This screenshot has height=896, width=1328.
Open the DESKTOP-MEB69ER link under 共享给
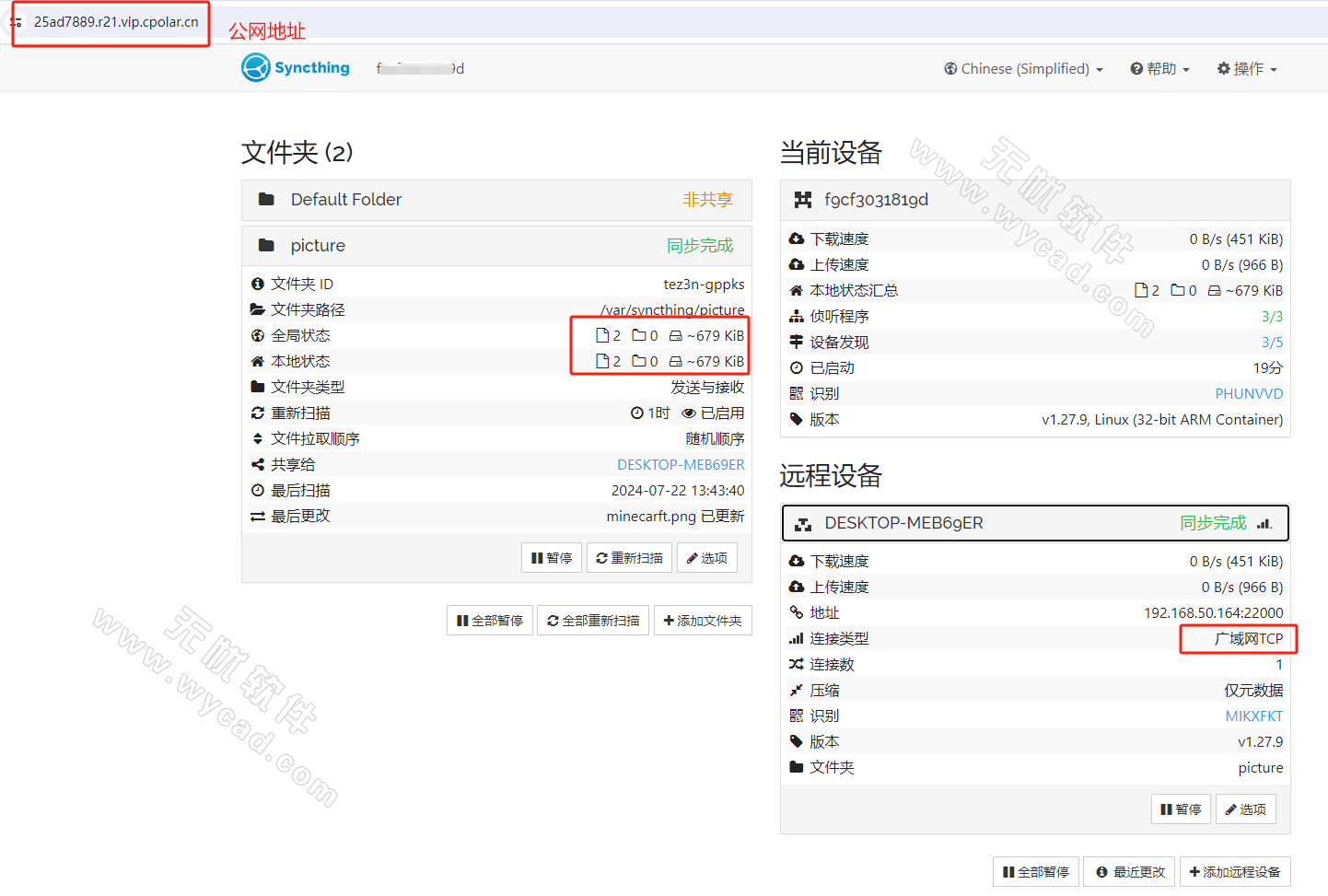[681, 464]
